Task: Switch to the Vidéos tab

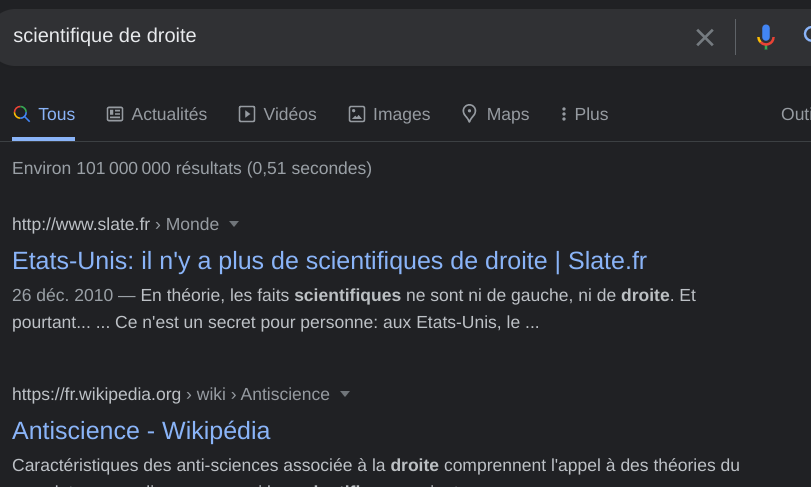Action: click(x=277, y=114)
